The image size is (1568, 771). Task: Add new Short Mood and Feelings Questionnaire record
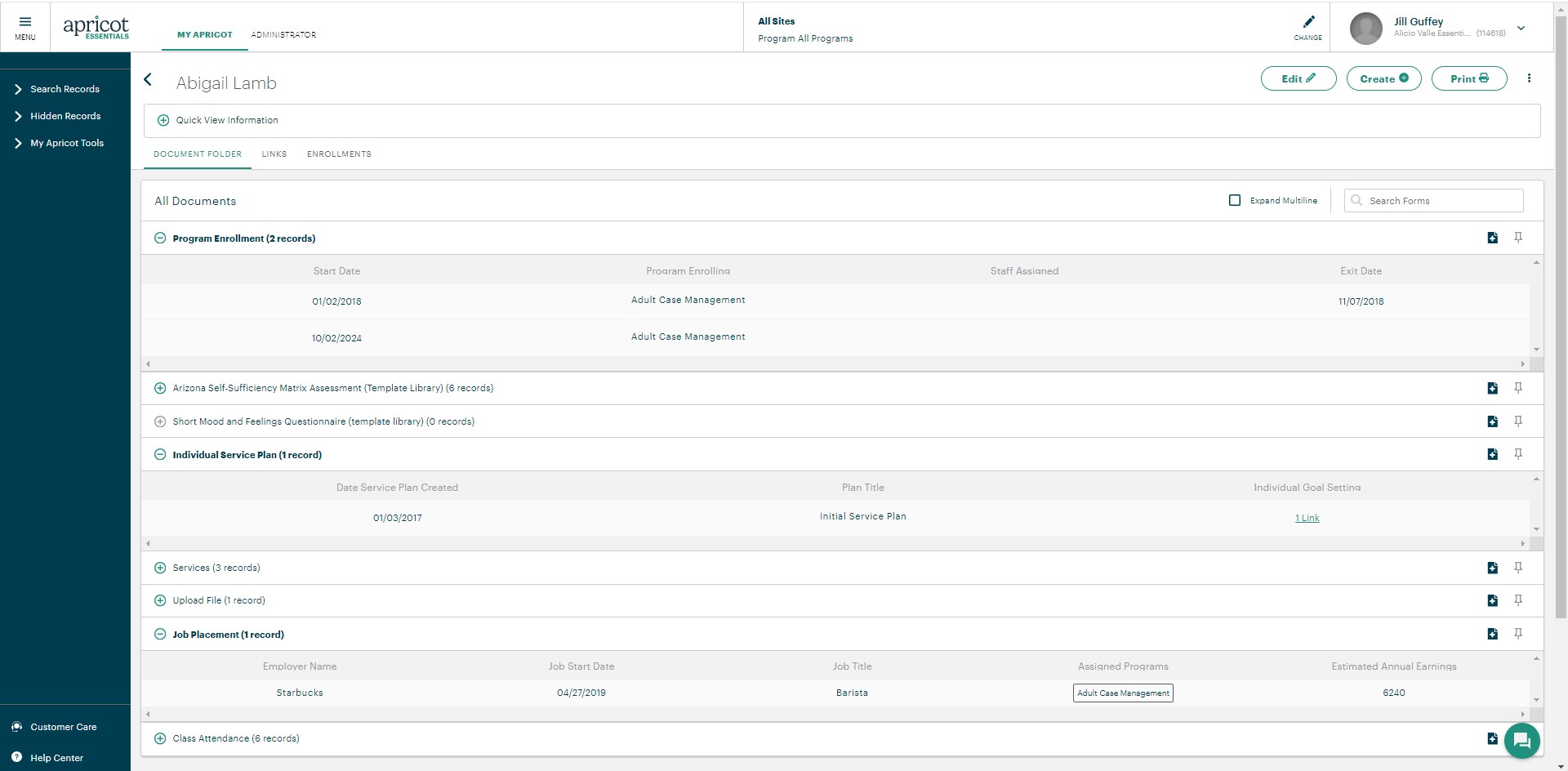[x=1492, y=421]
